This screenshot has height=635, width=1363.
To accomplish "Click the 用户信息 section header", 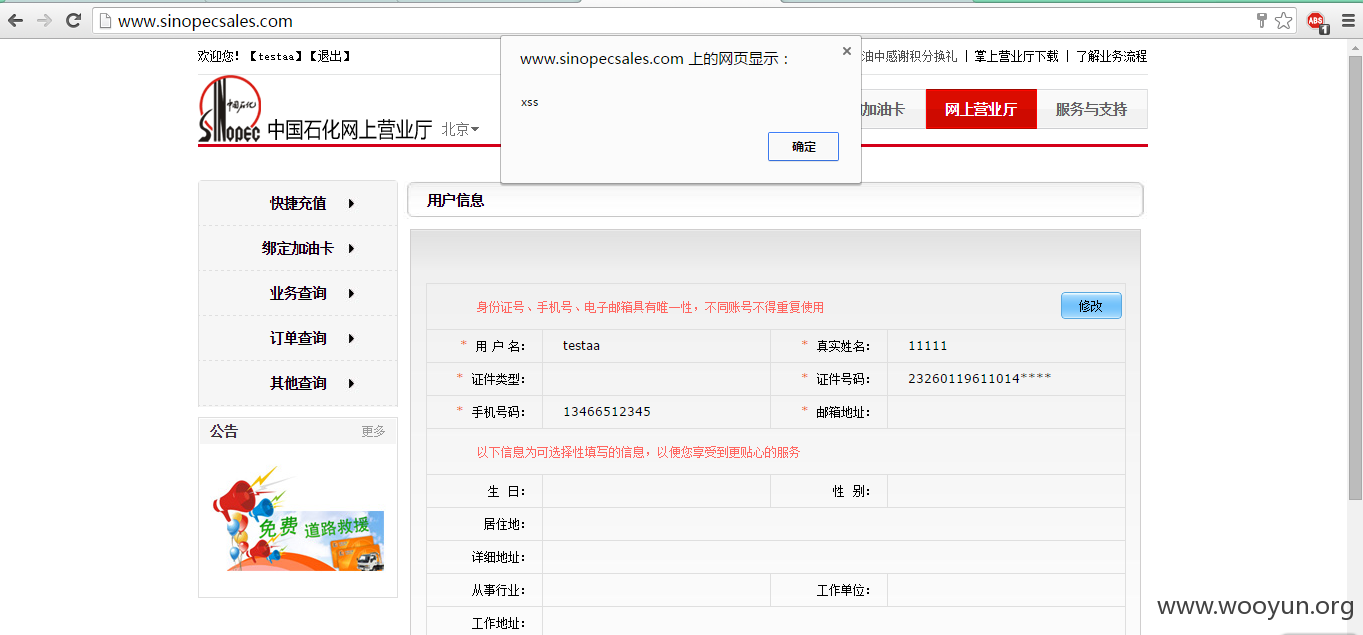I will [x=775, y=200].
